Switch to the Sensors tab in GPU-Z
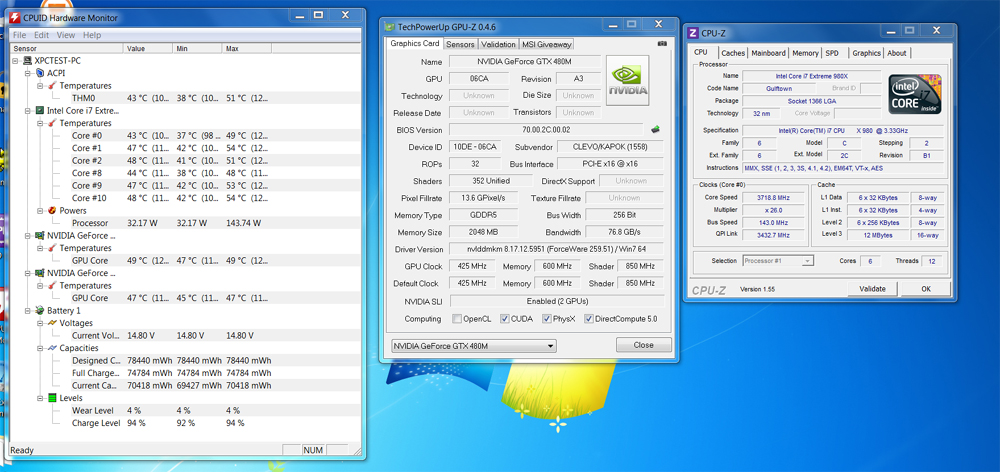The height and width of the screenshot is (472, 1000). click(x=460, y=45)
